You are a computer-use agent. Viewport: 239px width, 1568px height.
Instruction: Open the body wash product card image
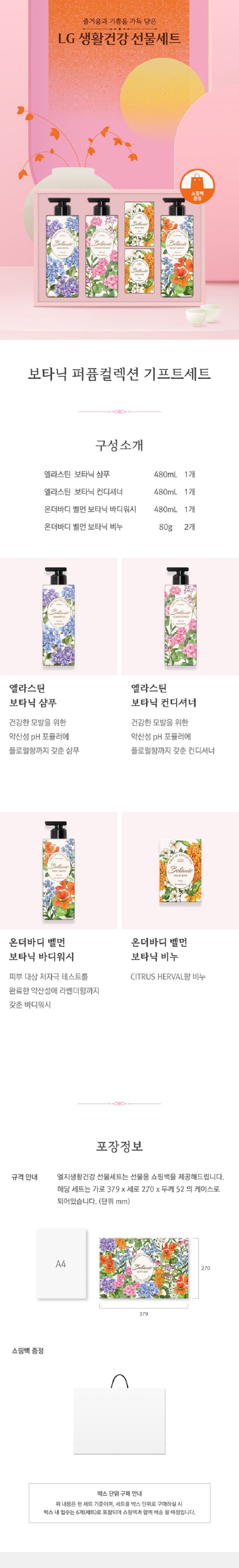point(58,870)
